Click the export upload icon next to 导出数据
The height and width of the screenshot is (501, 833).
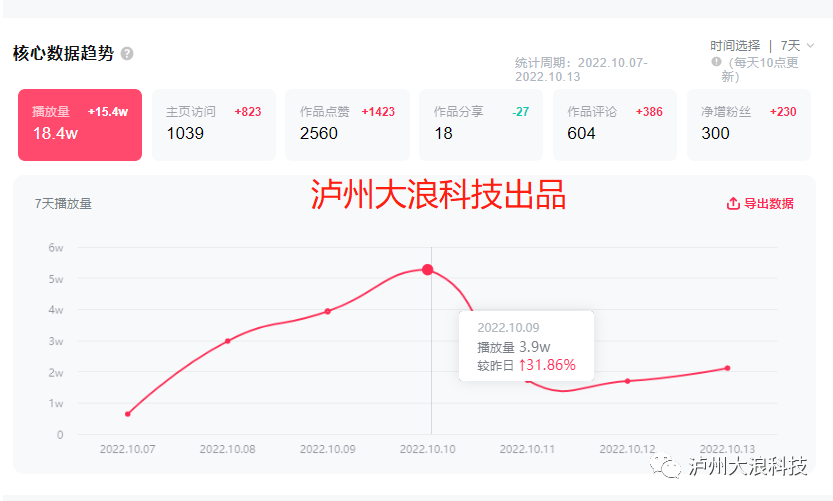pos(733,204)
